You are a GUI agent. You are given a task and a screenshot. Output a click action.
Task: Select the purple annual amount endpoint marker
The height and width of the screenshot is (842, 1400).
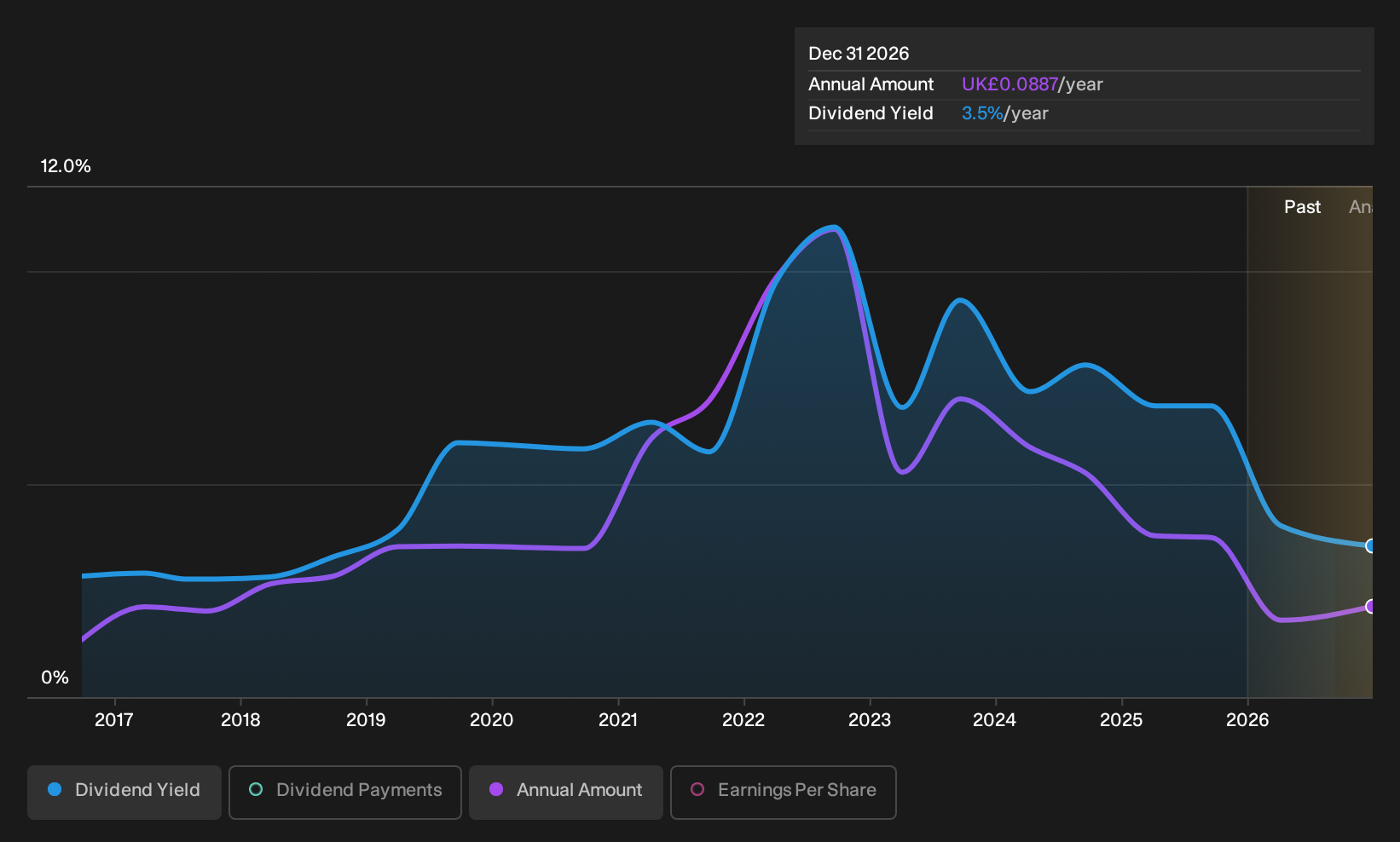click(1370, 606)
